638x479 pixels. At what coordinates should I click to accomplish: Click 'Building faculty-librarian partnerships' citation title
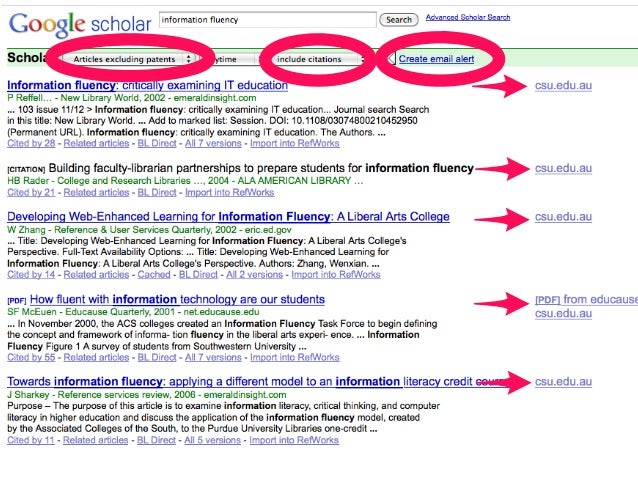coord(261,168)
